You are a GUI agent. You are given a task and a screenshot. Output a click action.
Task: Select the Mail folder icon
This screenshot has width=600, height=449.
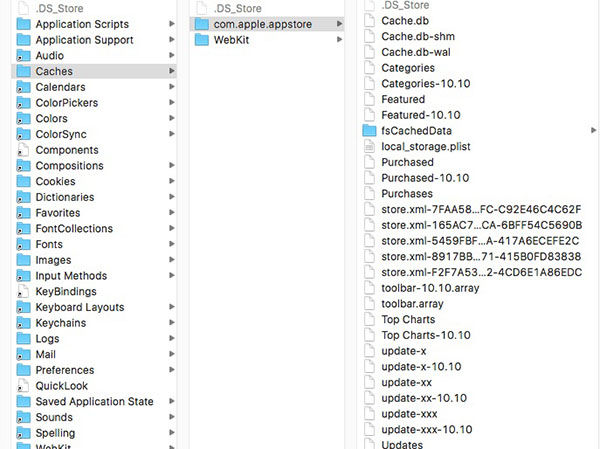click(24, 354)
